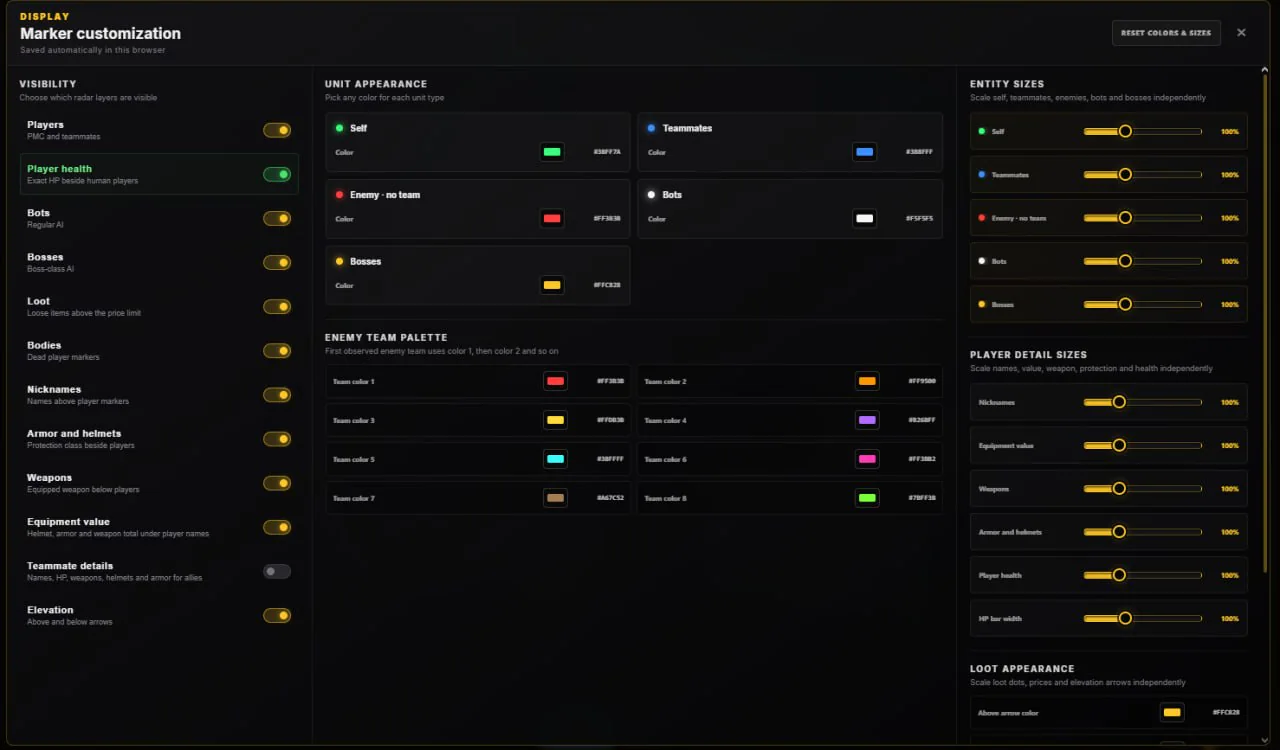Screen dimensions: 1280x750
Task: Adjust the Nicknames detail size slider
Action: point(1143,402)
